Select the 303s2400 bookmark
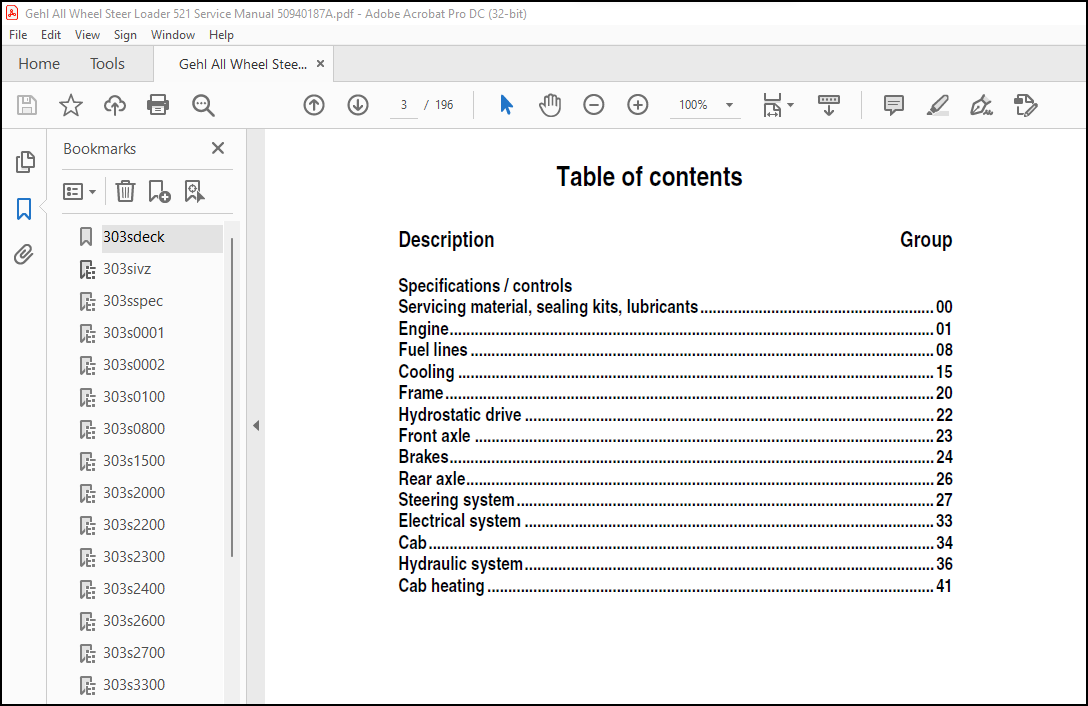This screenshot has height=706, width=1088. [x=134, y=588]
